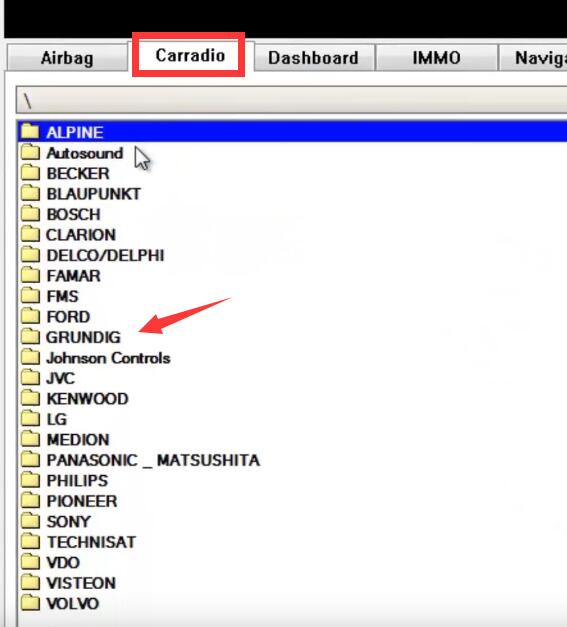The width and height of the screenshot is (567, 627).
Task: Select PANASONIC _ MATSUSHITA in list
Action: (x=153, y=460)
